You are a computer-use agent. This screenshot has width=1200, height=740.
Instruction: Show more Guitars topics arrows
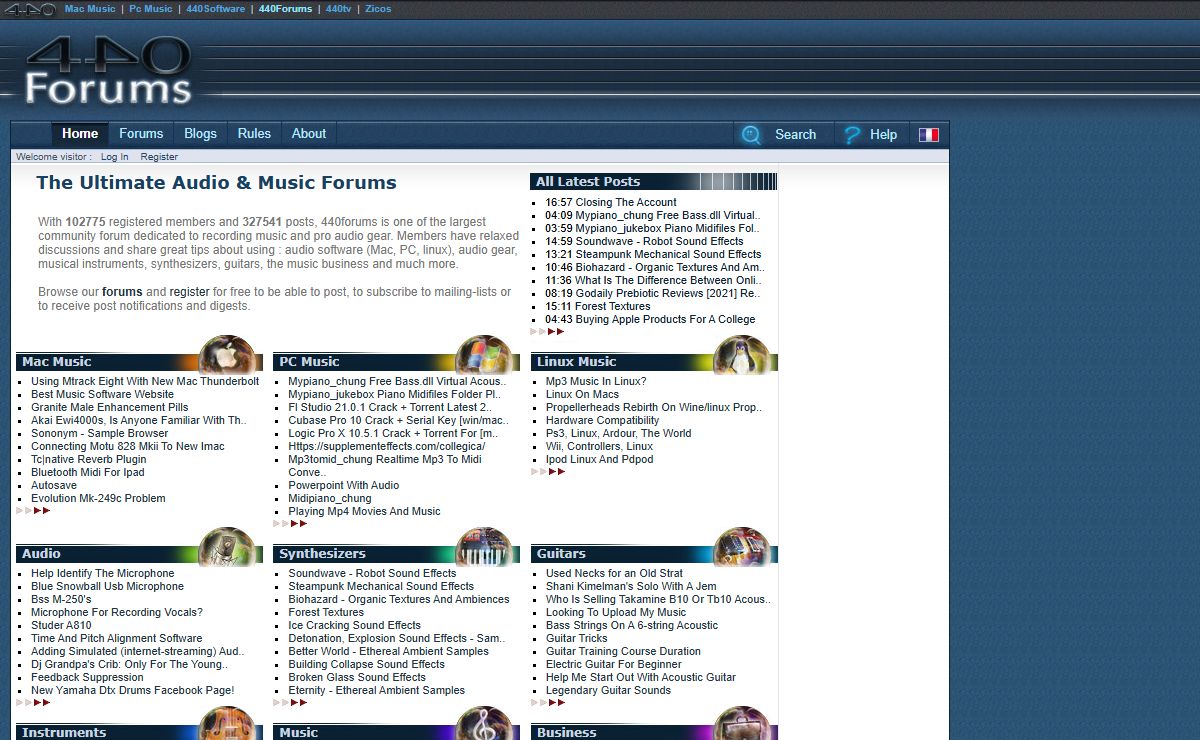click(x=547, y=702)
